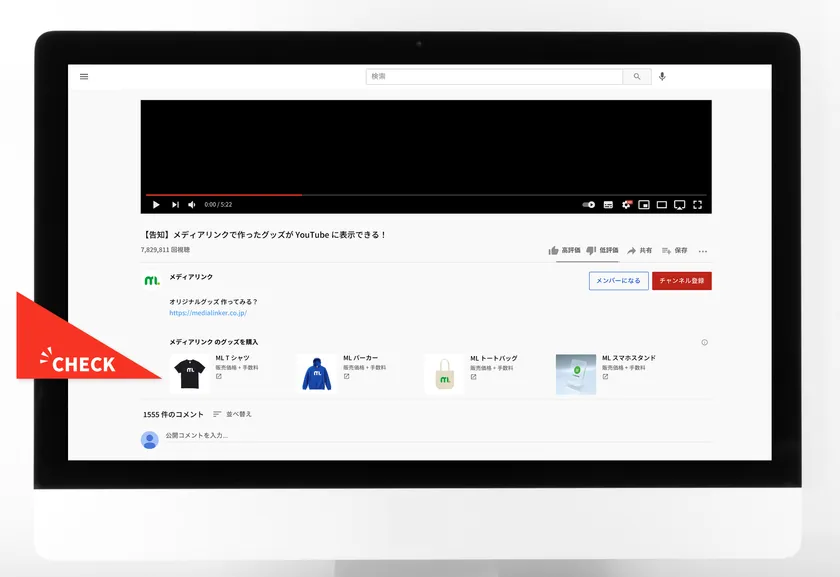This screenshot has width=840, height=577.
Task: Play the video
Action: [156, 204]
